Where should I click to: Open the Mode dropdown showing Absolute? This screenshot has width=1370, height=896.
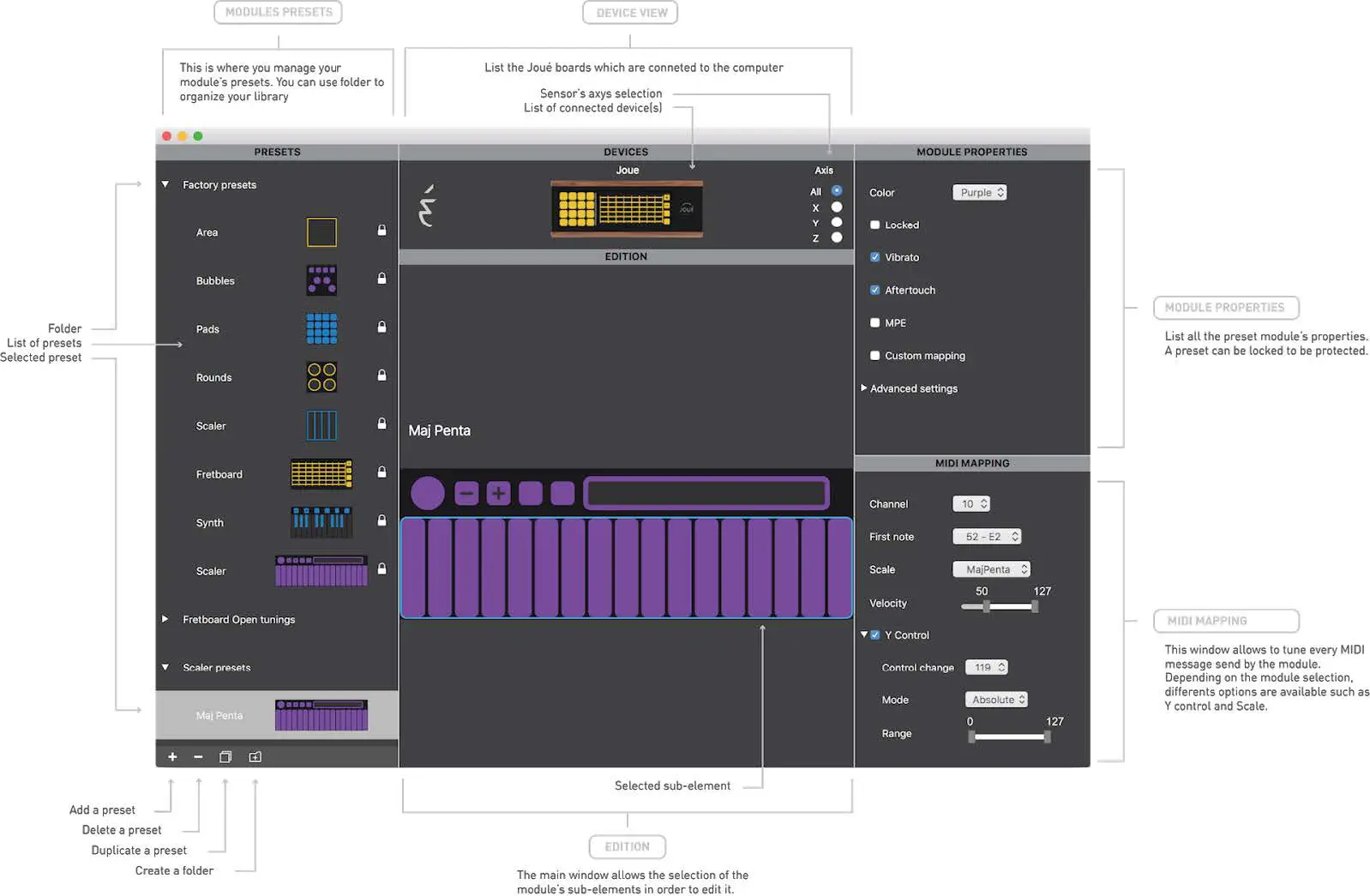(996, 700)
